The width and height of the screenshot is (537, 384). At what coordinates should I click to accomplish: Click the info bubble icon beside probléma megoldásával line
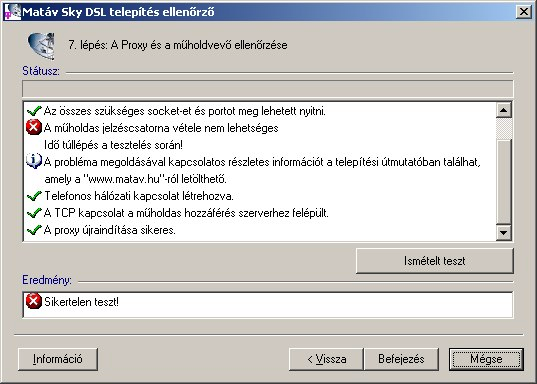(34, 161)
